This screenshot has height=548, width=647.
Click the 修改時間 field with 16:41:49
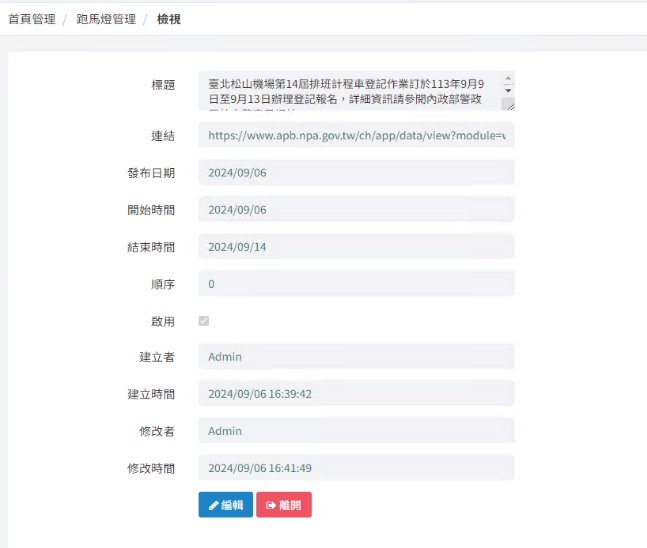357,468
